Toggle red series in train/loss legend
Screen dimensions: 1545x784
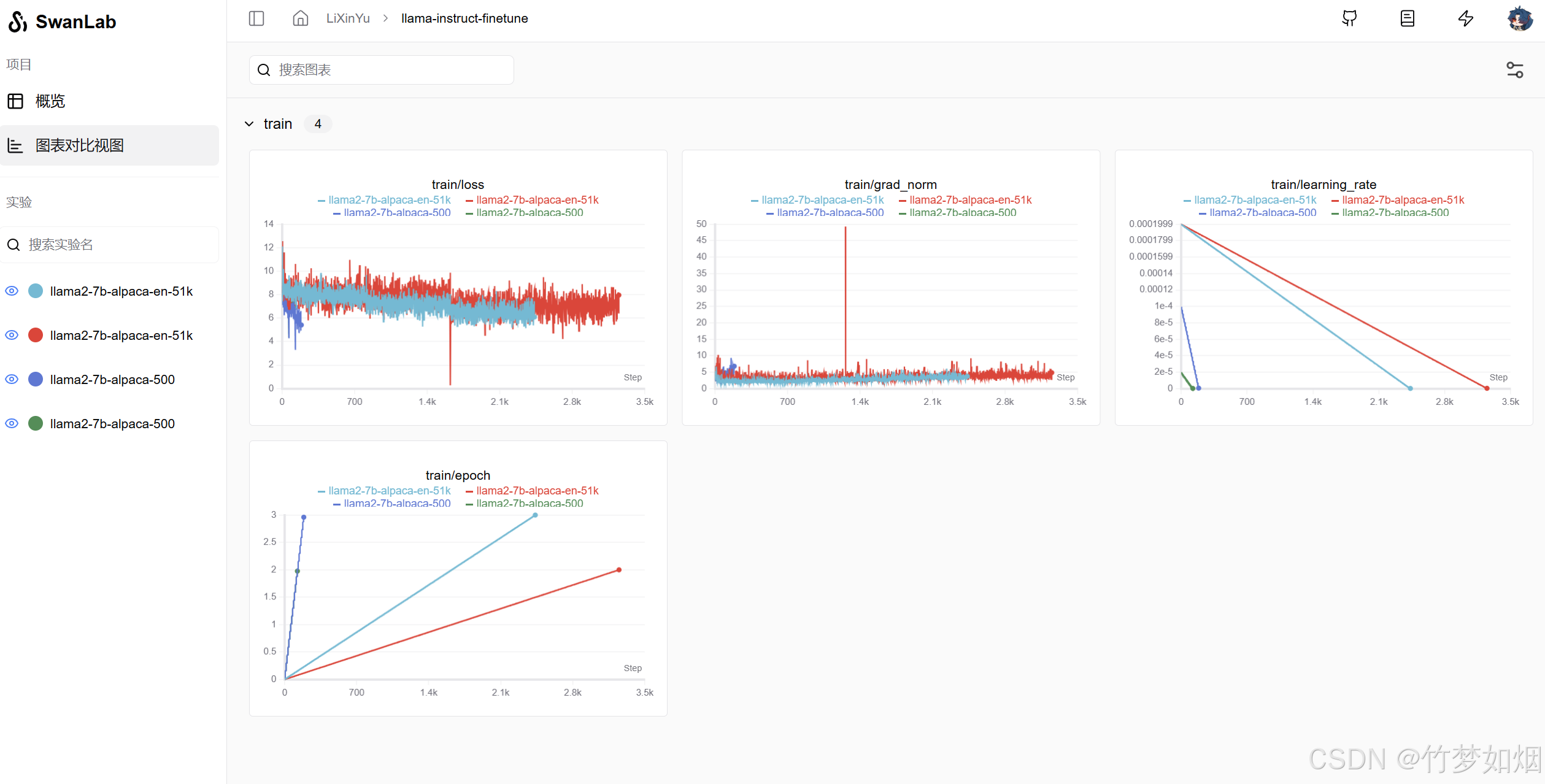coord(531,200)
